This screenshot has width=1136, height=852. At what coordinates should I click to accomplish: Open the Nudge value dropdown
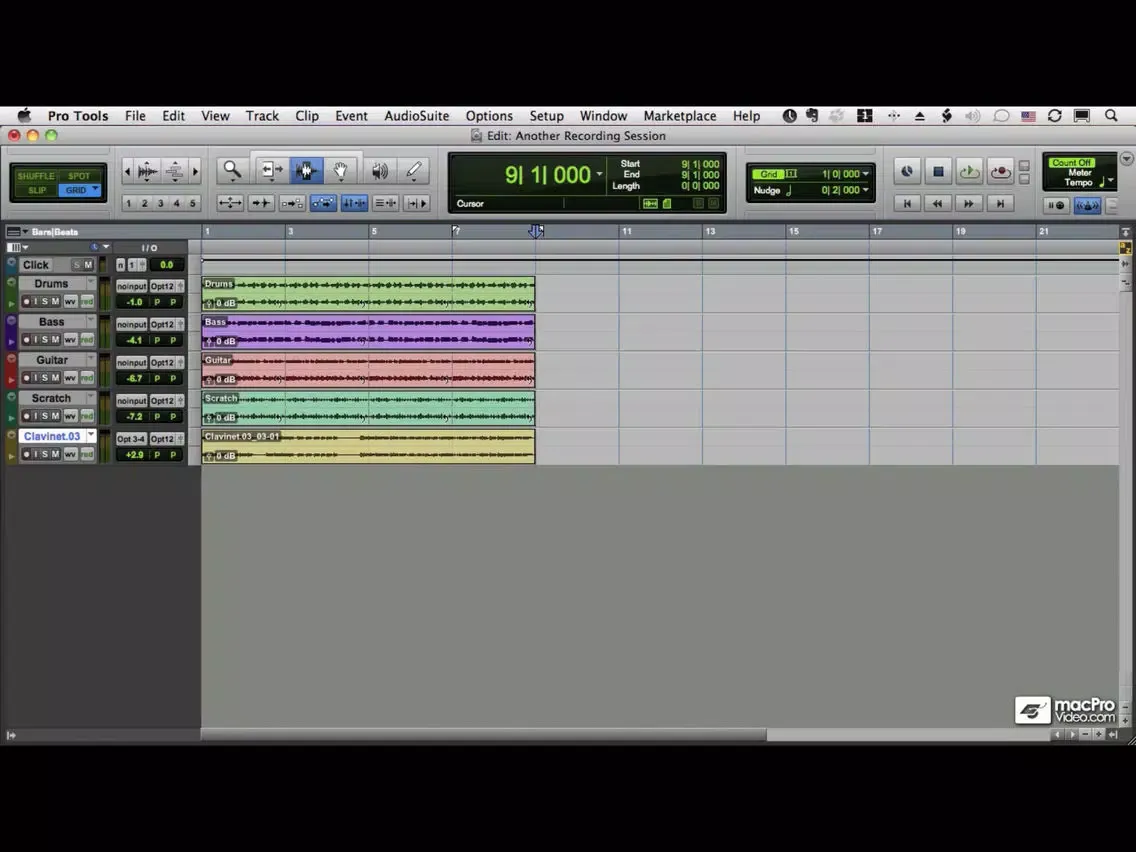865,190
